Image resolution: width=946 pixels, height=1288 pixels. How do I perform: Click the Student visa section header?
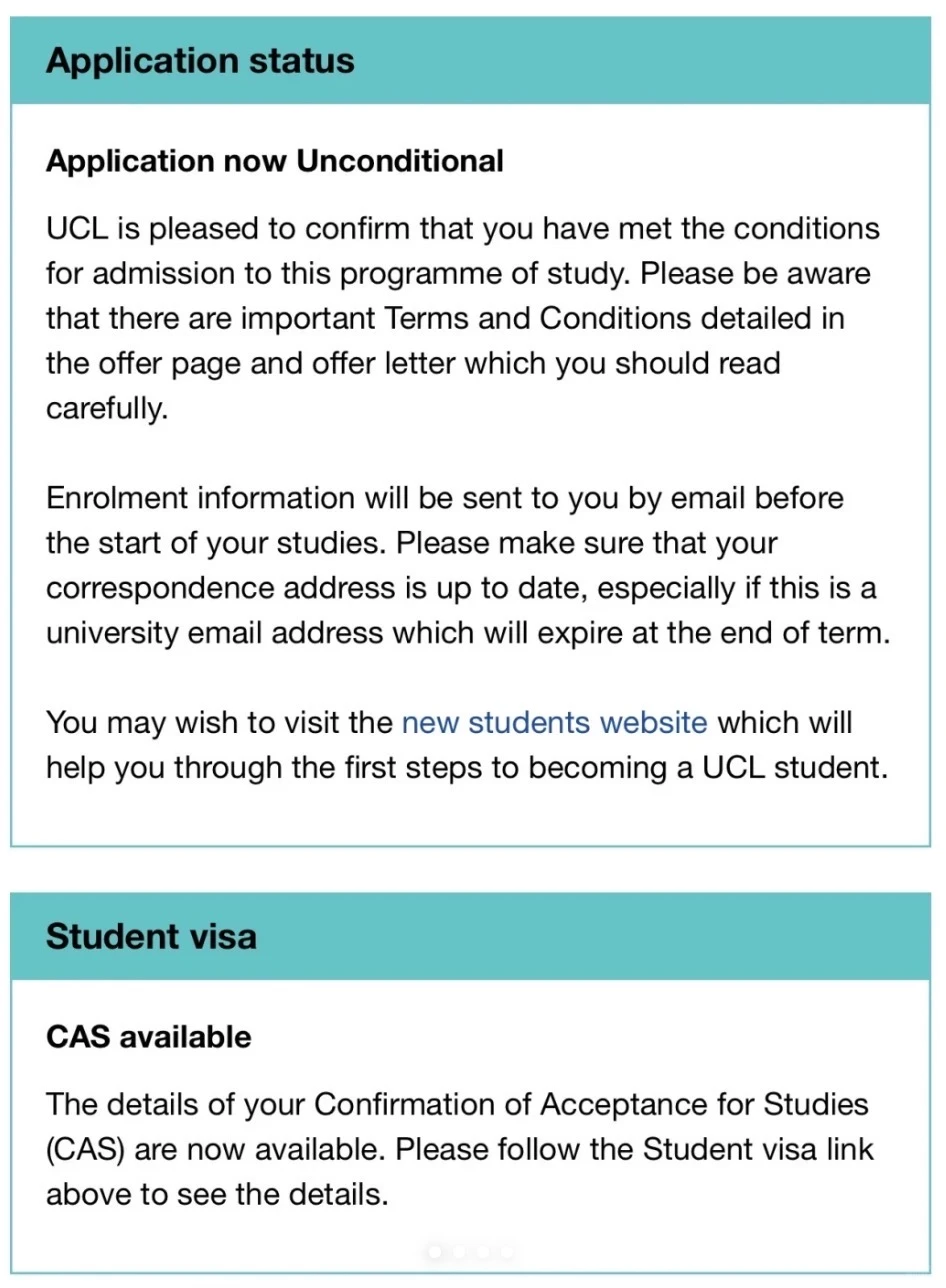point(473,936)
